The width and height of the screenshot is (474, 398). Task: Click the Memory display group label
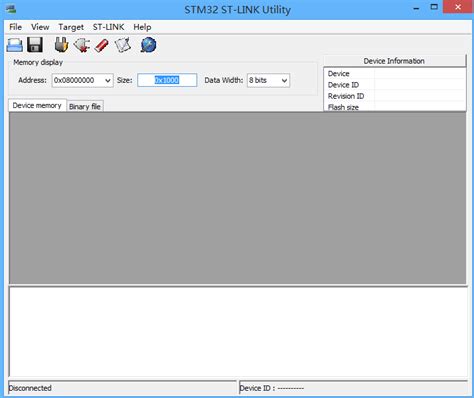click(x=38, y=62)
